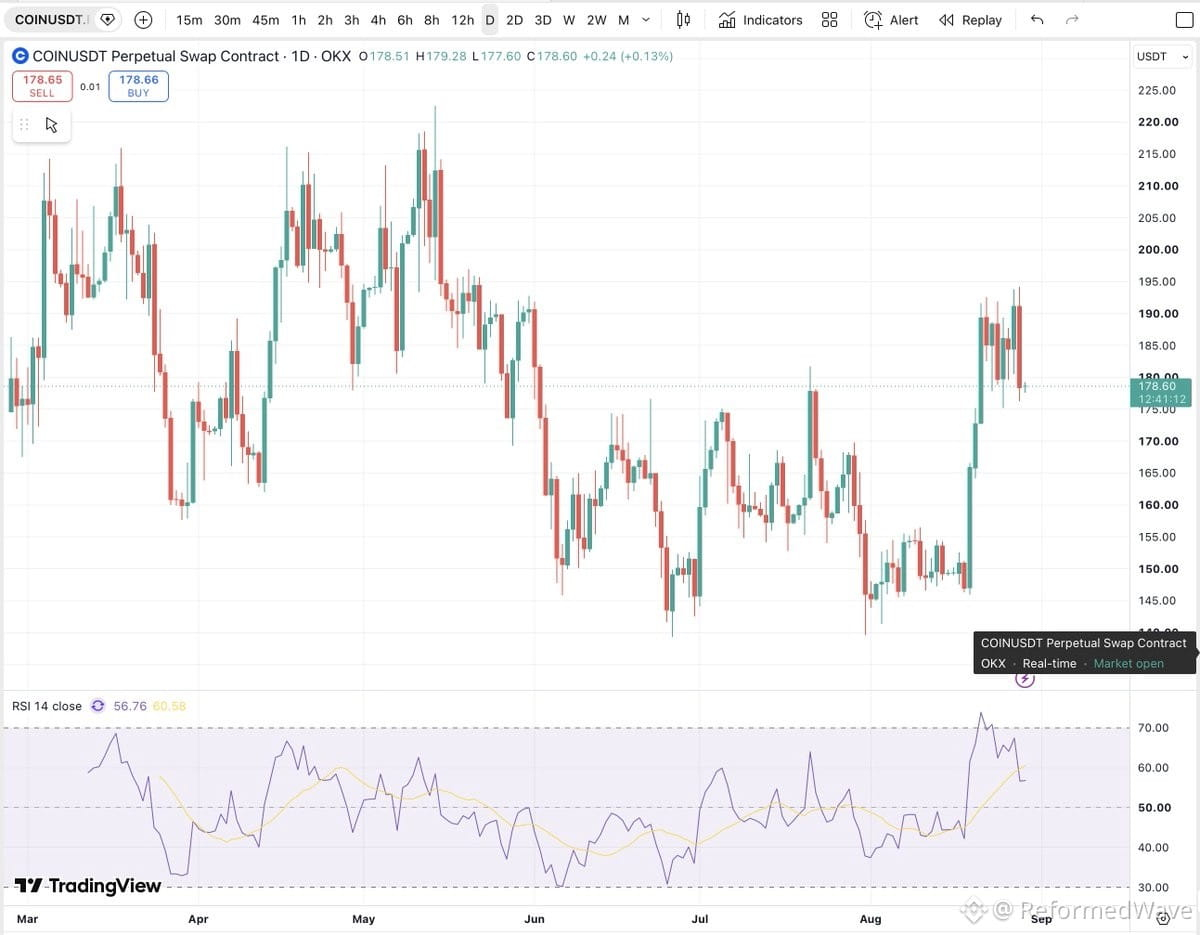
Task: Select the 3h interval
Action: [x=352, y=20]
